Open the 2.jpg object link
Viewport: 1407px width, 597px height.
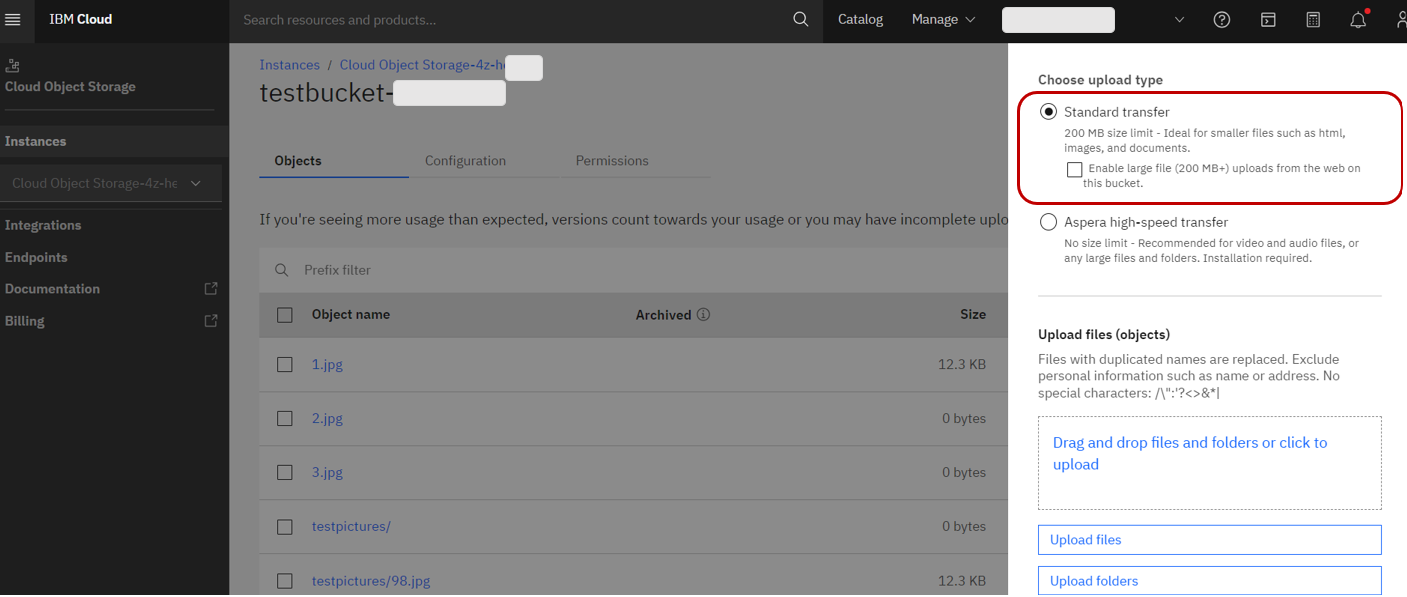click(327, 419)
